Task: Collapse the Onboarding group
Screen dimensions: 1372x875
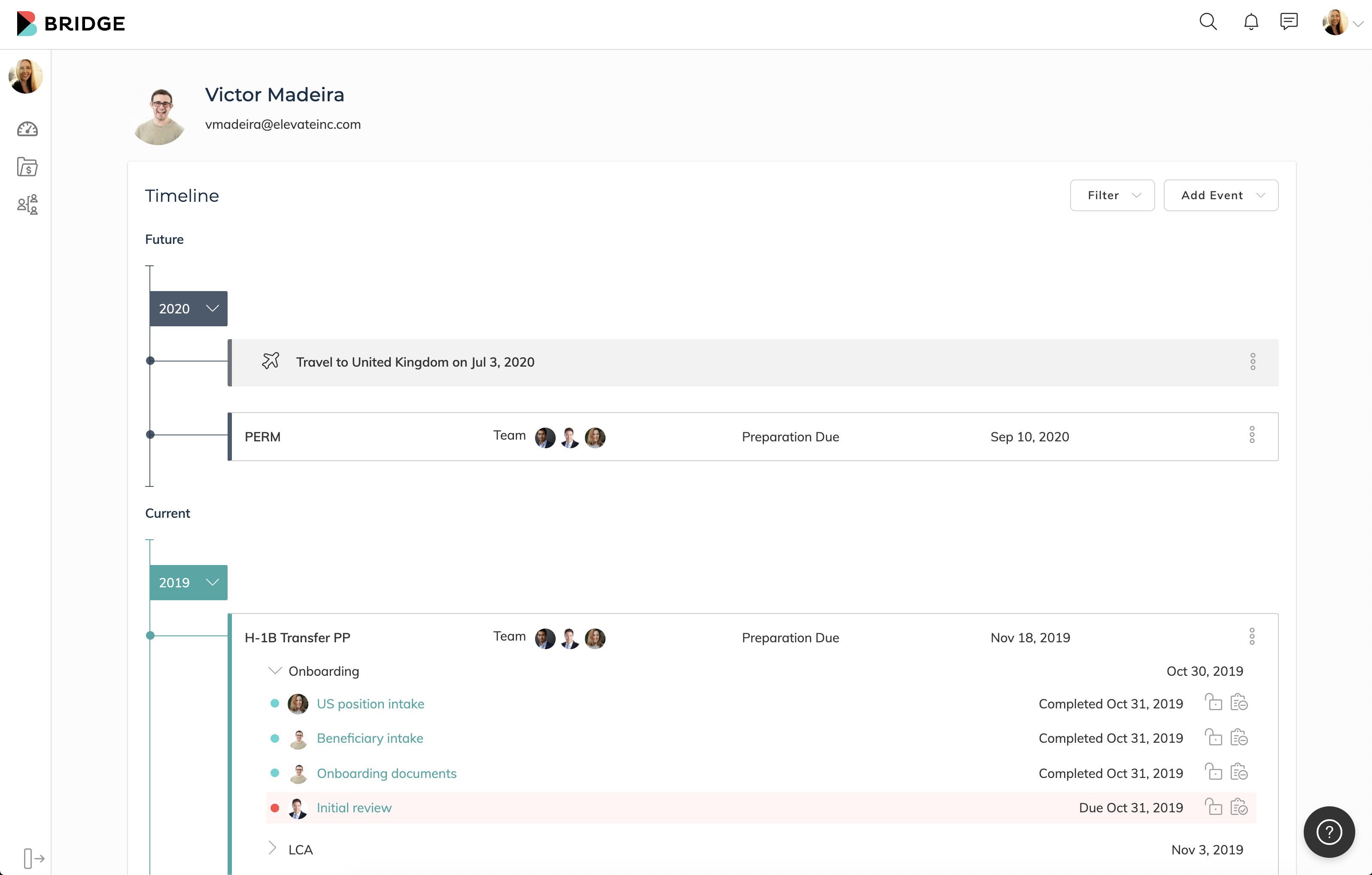Action: click(x=275, y=671)
